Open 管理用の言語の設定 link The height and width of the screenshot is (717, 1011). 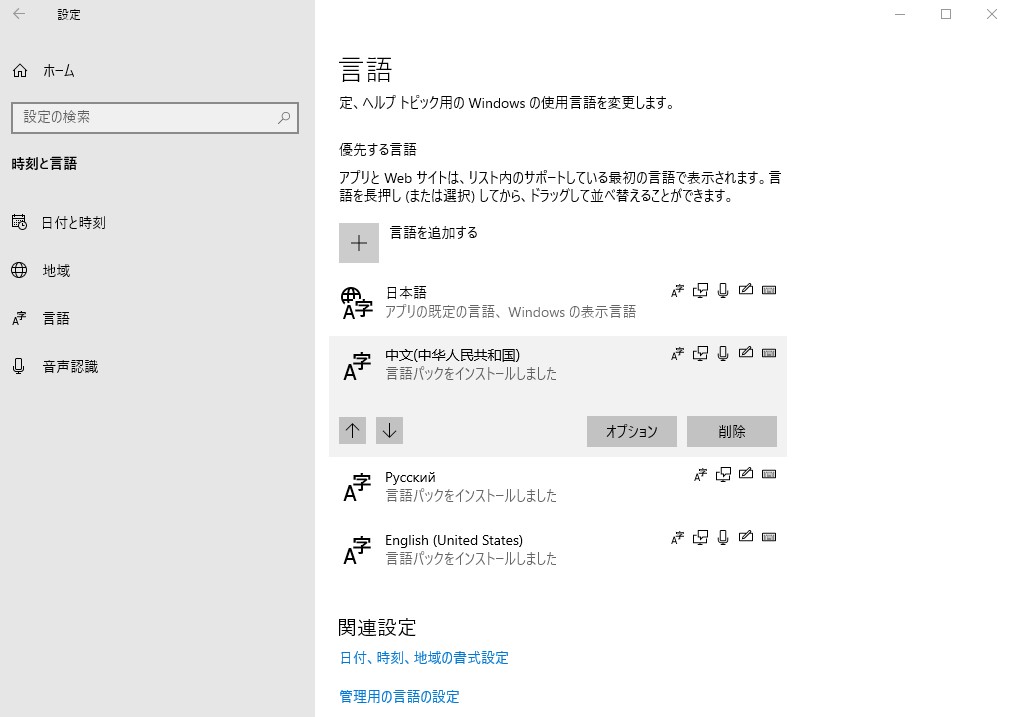(399, 696)
